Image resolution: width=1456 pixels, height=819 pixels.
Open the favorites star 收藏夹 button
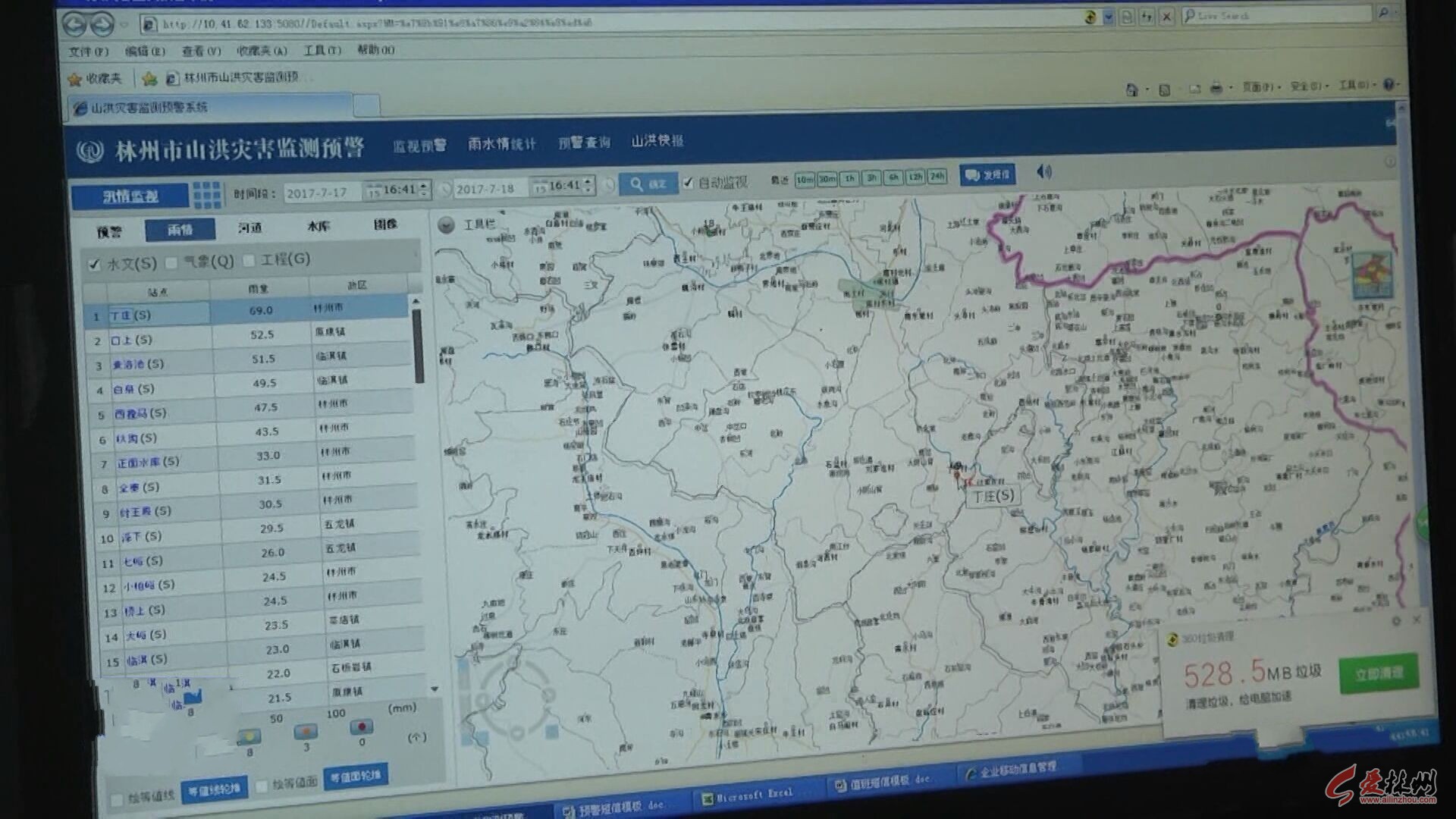click(95, 78)
